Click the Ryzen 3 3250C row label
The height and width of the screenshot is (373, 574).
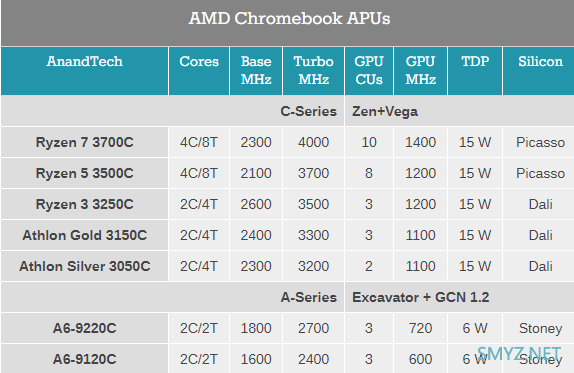click(x=85, y=204)
